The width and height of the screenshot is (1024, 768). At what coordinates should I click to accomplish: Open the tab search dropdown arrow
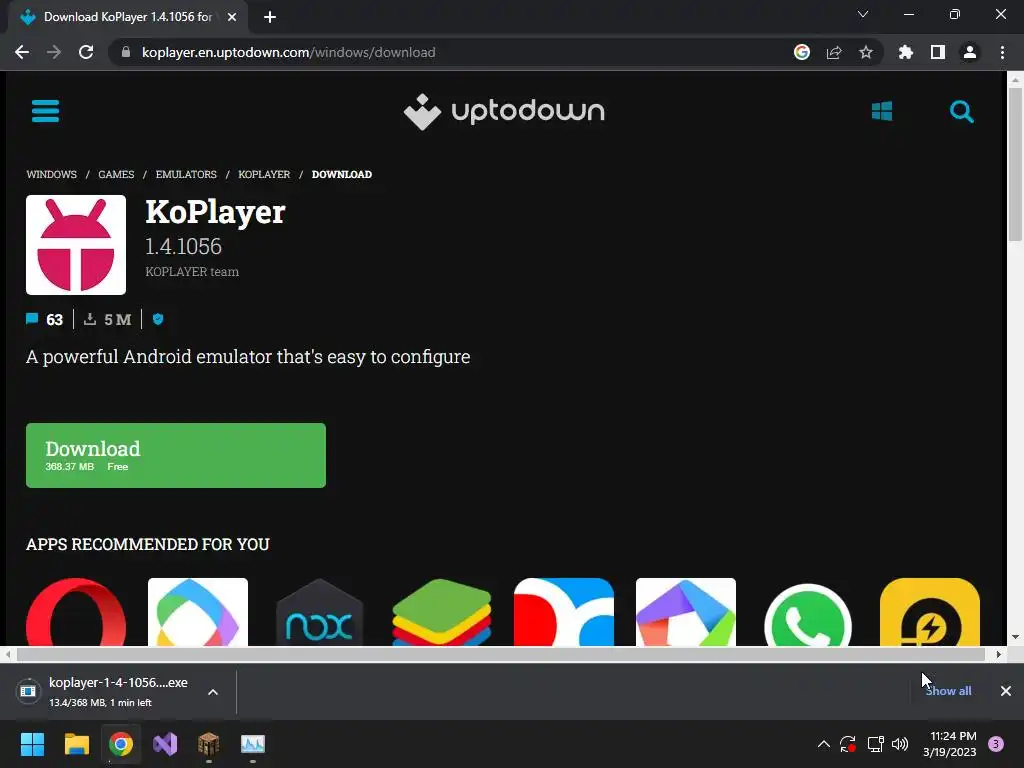pyautogui.click(x=863, y=14)
